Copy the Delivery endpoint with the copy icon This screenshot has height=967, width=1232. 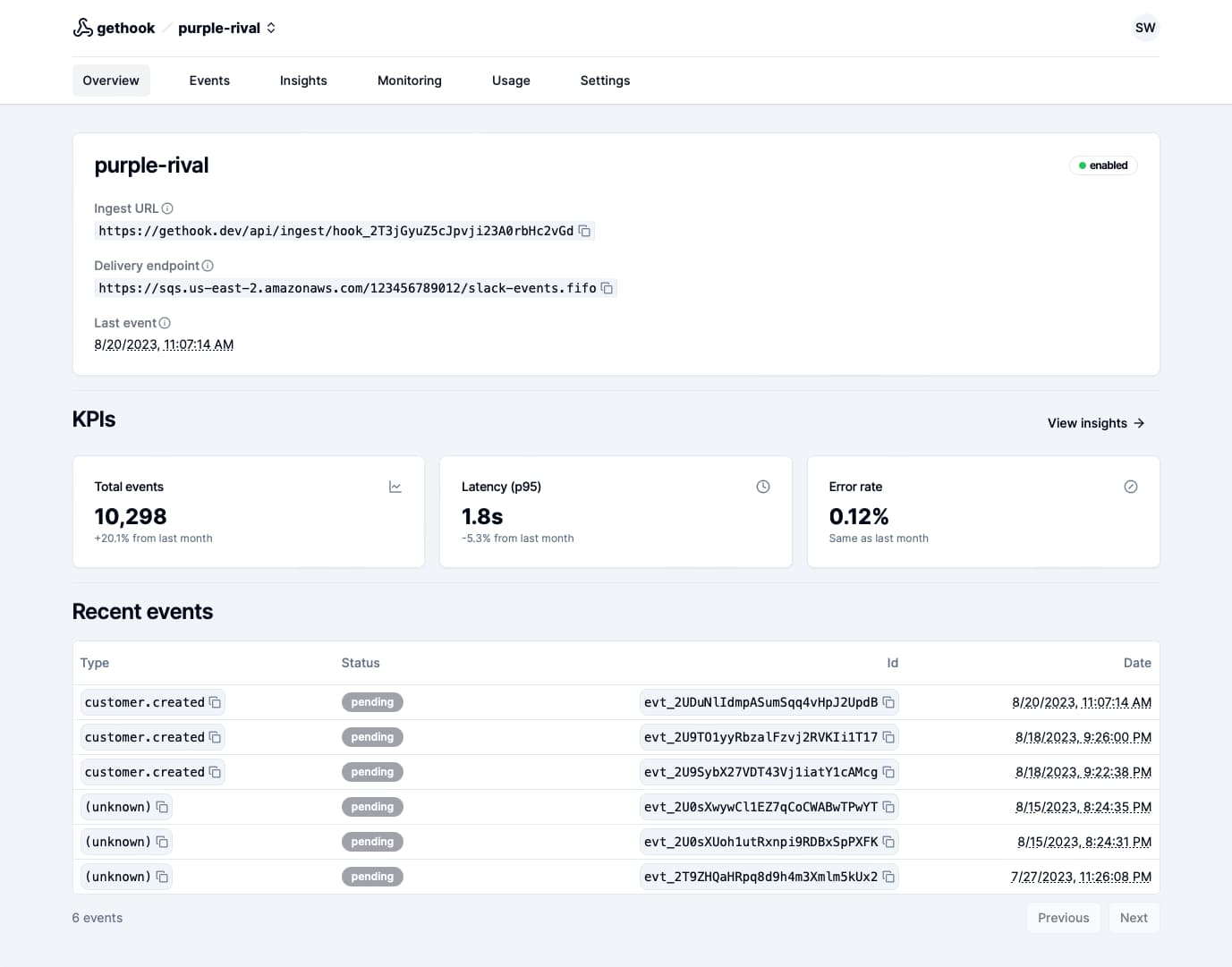click(608, 288)
